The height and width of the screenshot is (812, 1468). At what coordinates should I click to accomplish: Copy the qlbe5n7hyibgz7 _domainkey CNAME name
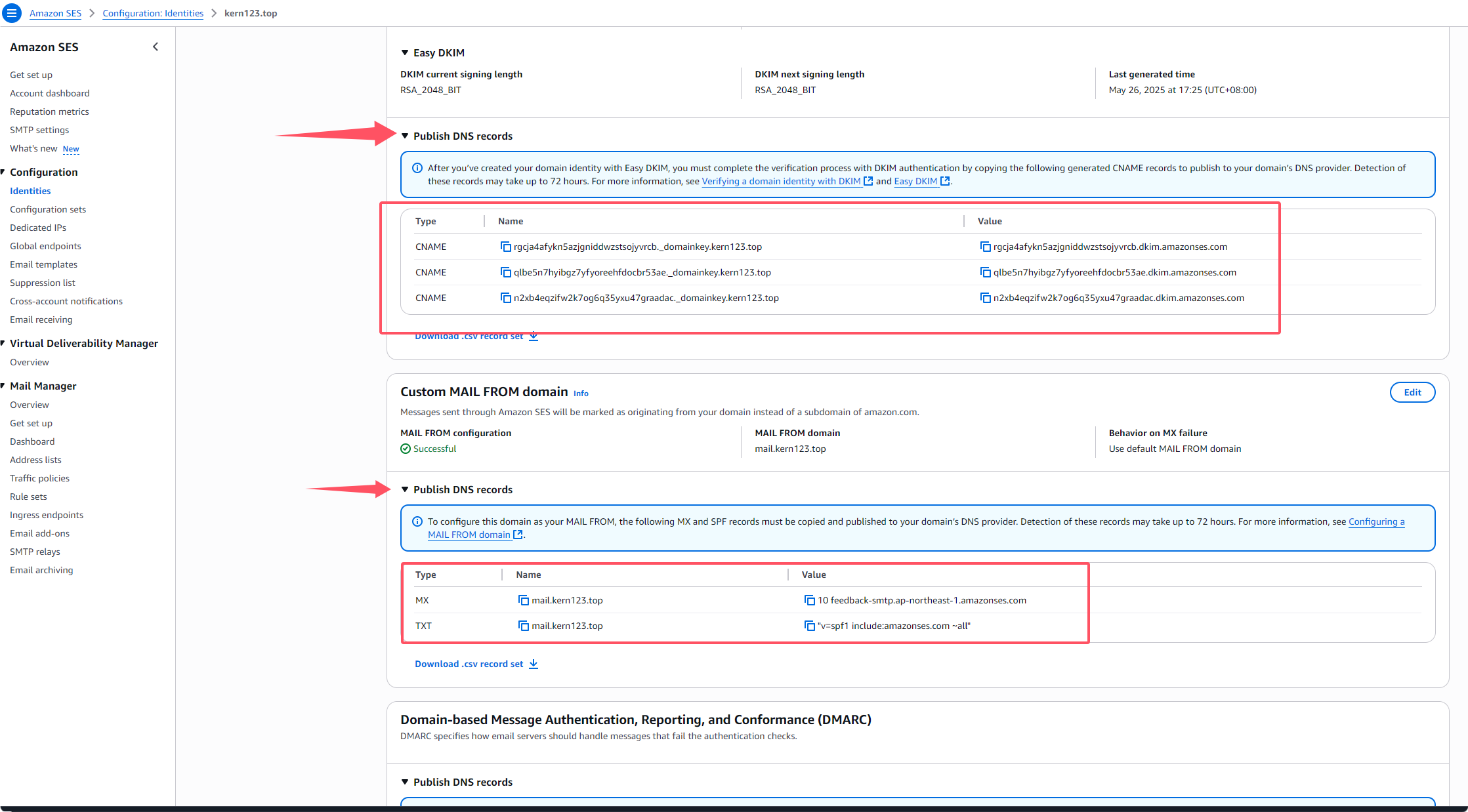(x=505, y=272)
